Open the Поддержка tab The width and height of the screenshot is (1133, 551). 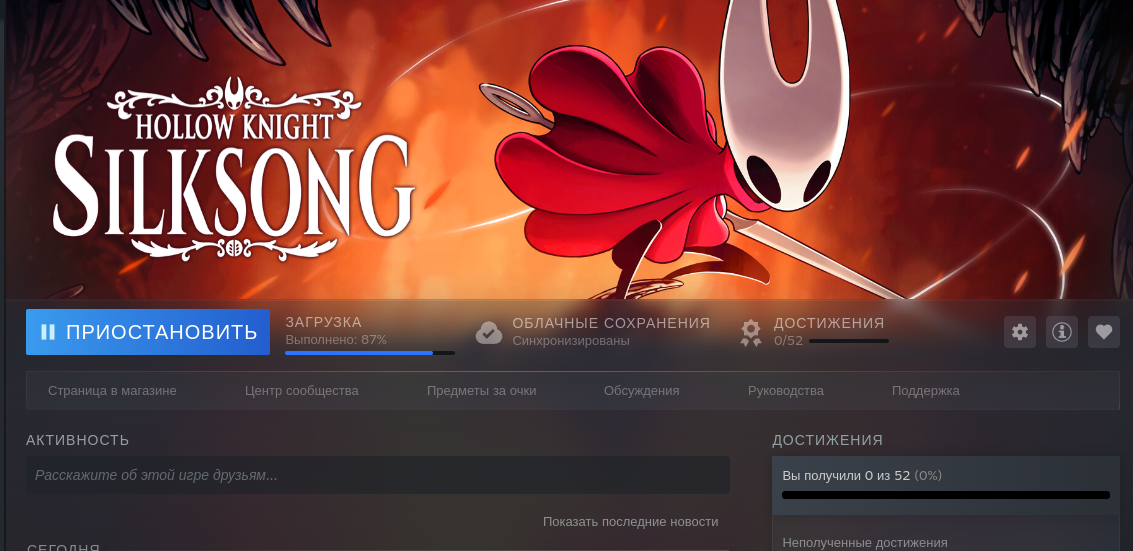(926, 391)
